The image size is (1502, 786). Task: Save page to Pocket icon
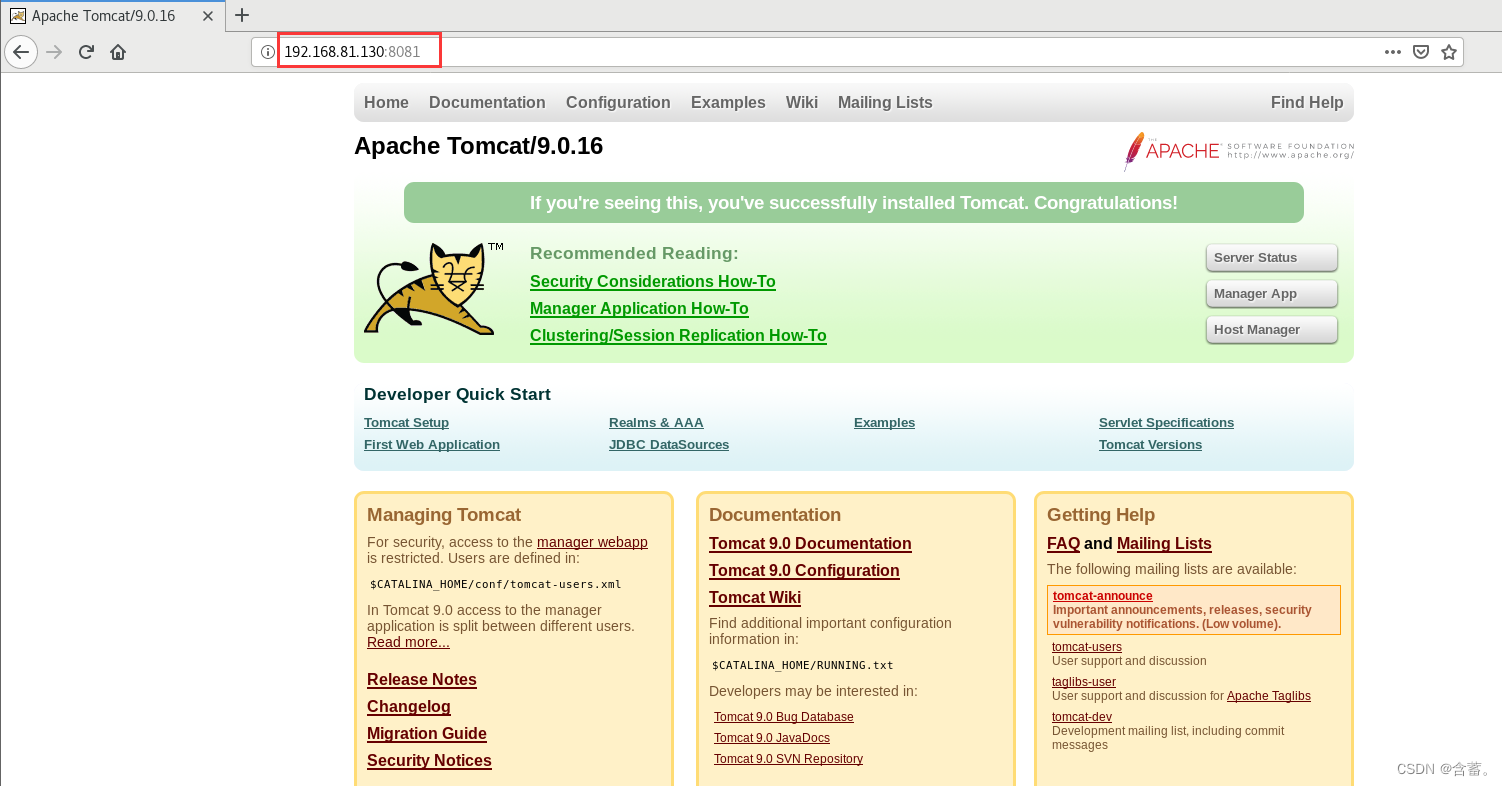[1421, 52]
